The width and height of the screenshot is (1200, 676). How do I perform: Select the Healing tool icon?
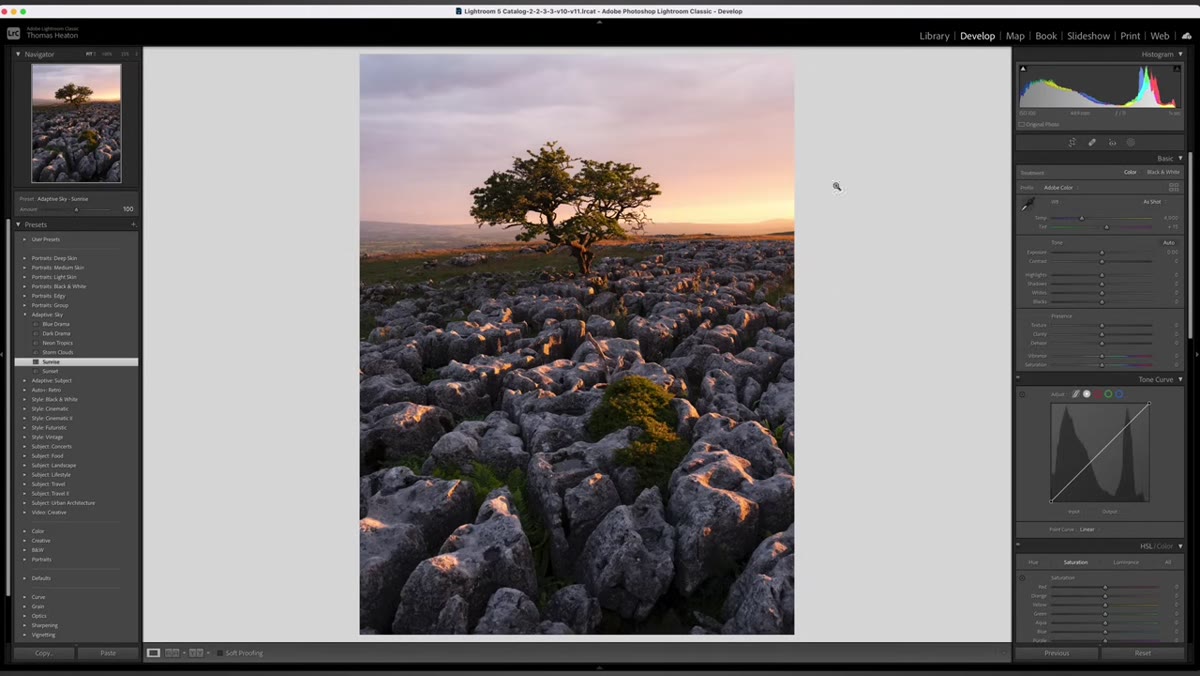(1092, 142)
